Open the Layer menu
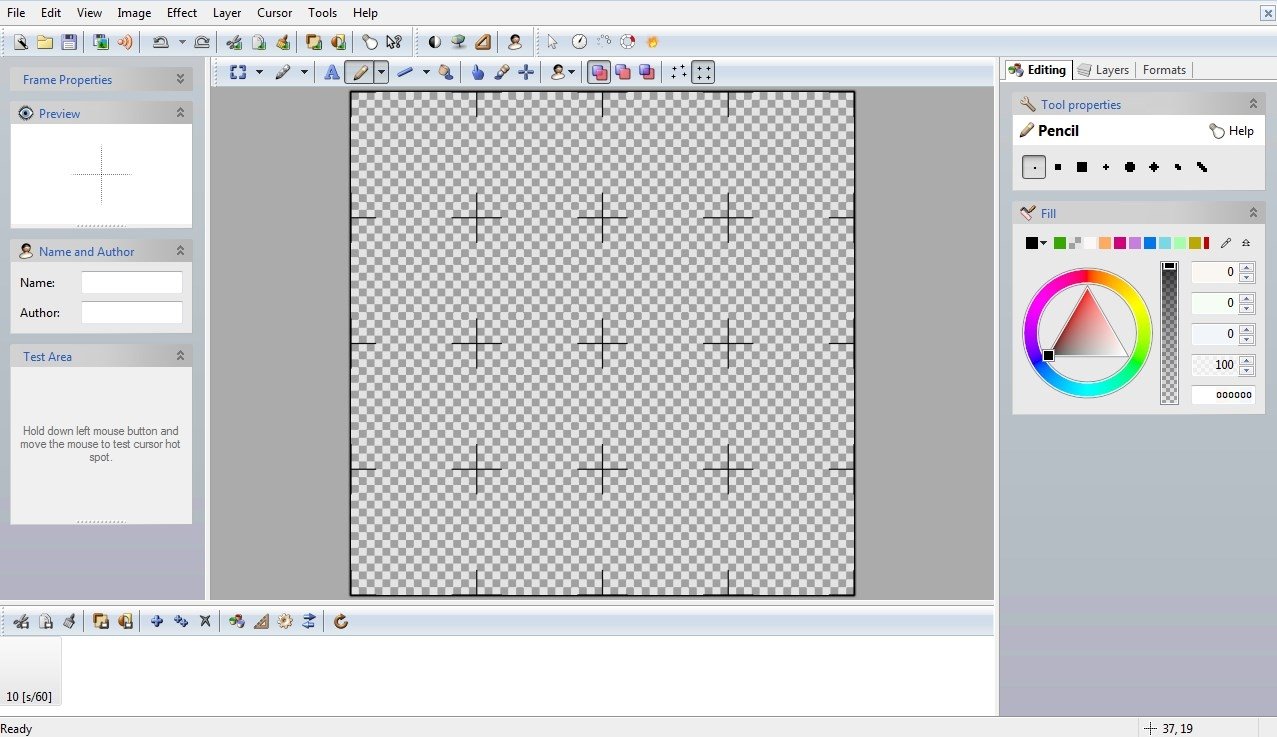Viewport: 1277px width, 737px height. 227,13
